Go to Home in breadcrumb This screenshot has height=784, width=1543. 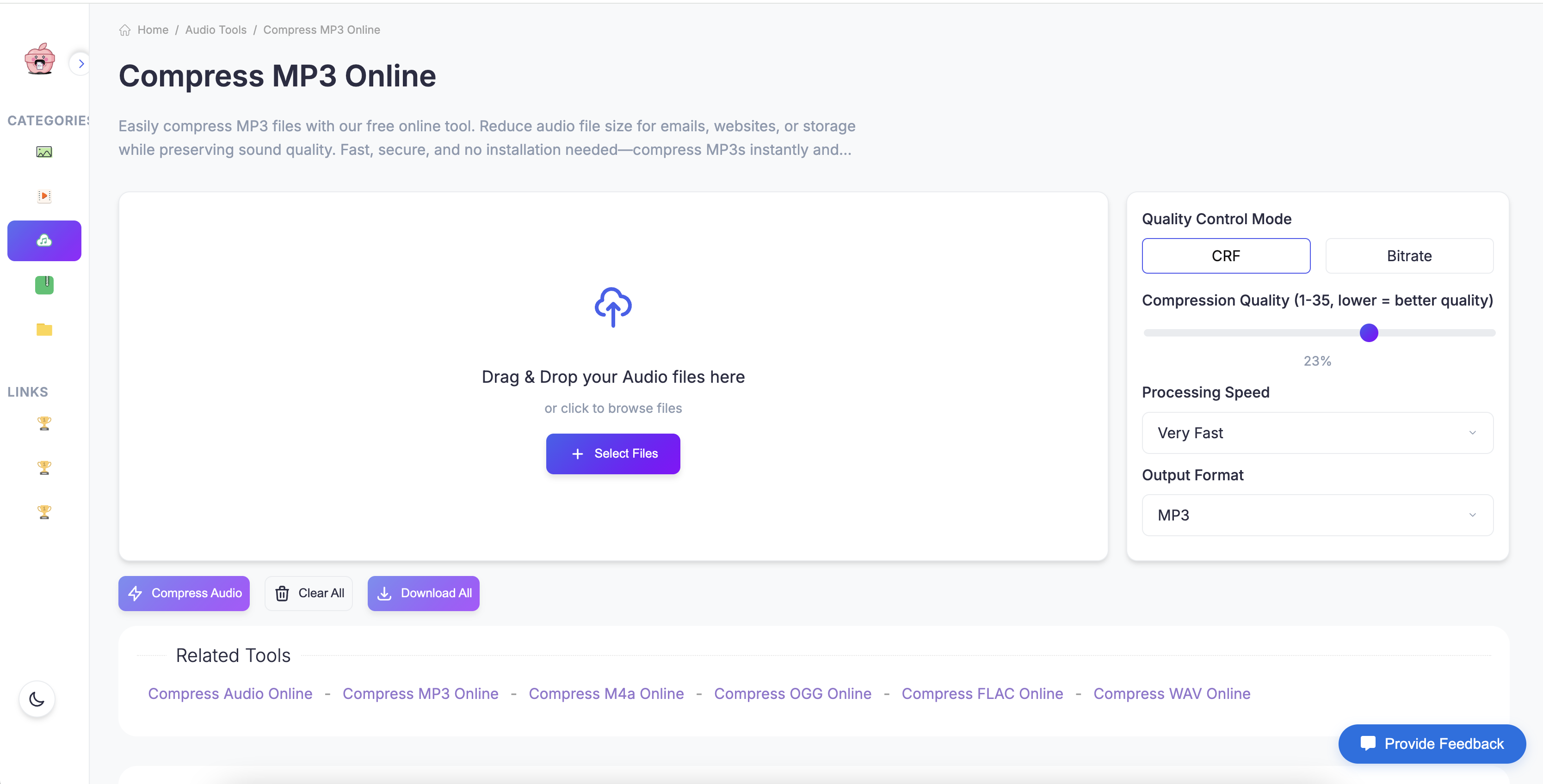pyautogui.click(x=152, y=30)
